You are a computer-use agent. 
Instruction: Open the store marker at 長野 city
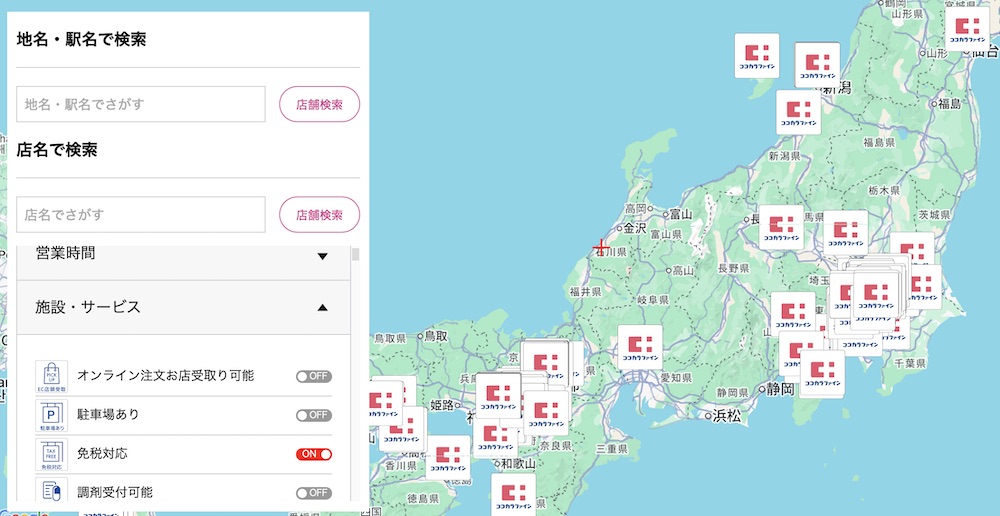click(781, 227)
